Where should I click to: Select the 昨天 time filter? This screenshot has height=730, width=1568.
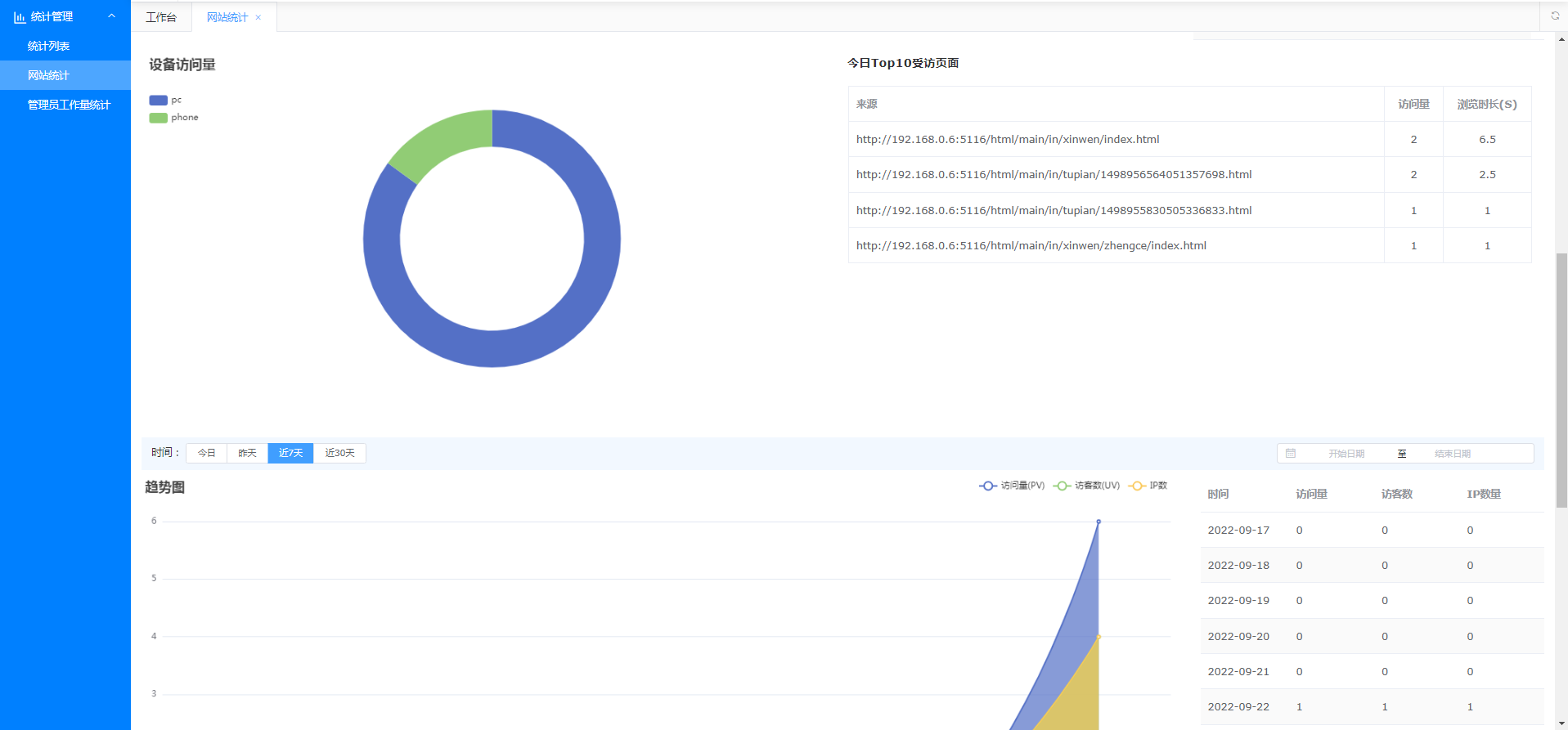point(247,453)
